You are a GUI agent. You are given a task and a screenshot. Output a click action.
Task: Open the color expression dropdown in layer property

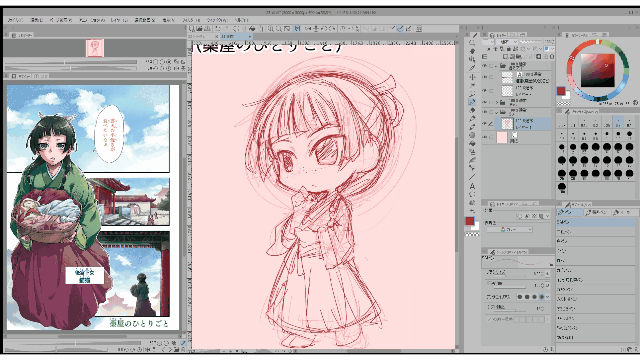tap(510, 230)
